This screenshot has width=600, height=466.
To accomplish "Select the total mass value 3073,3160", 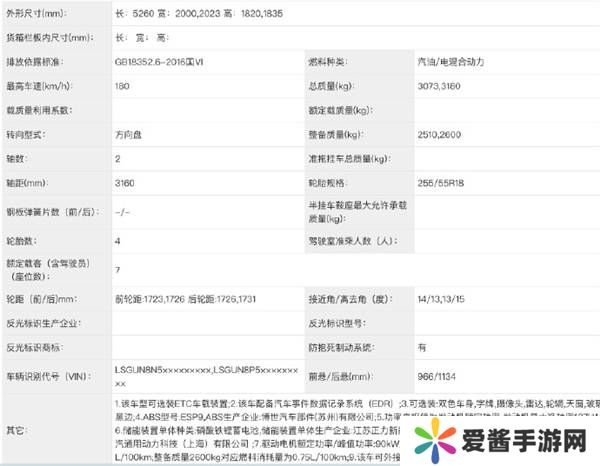I will [x=443, y=85].
